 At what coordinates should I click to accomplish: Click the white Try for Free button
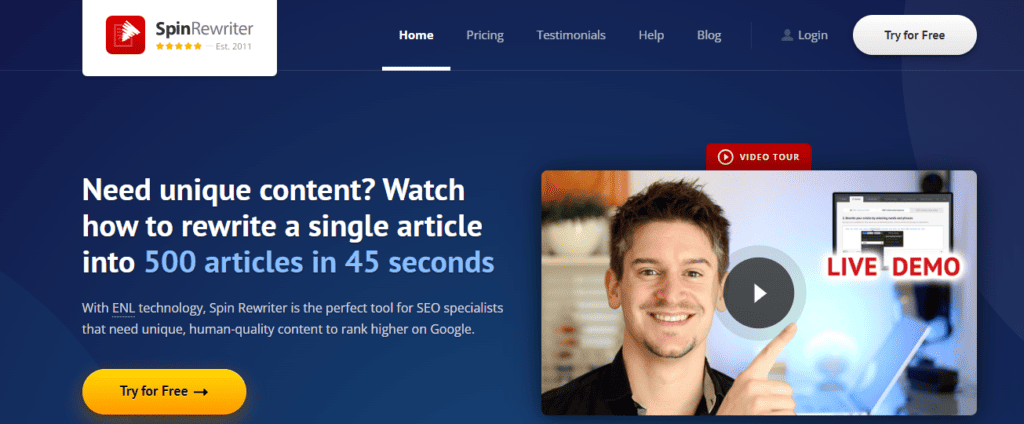[x=914, y=35]
